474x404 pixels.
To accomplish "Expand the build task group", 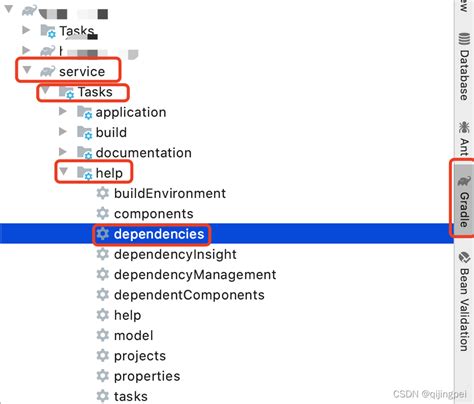I will coord(63,132).
